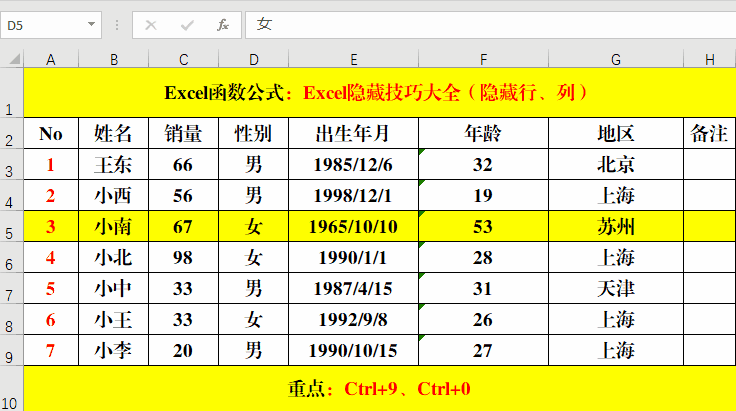
Task: Click the age cell '32'
Action: 483,164
